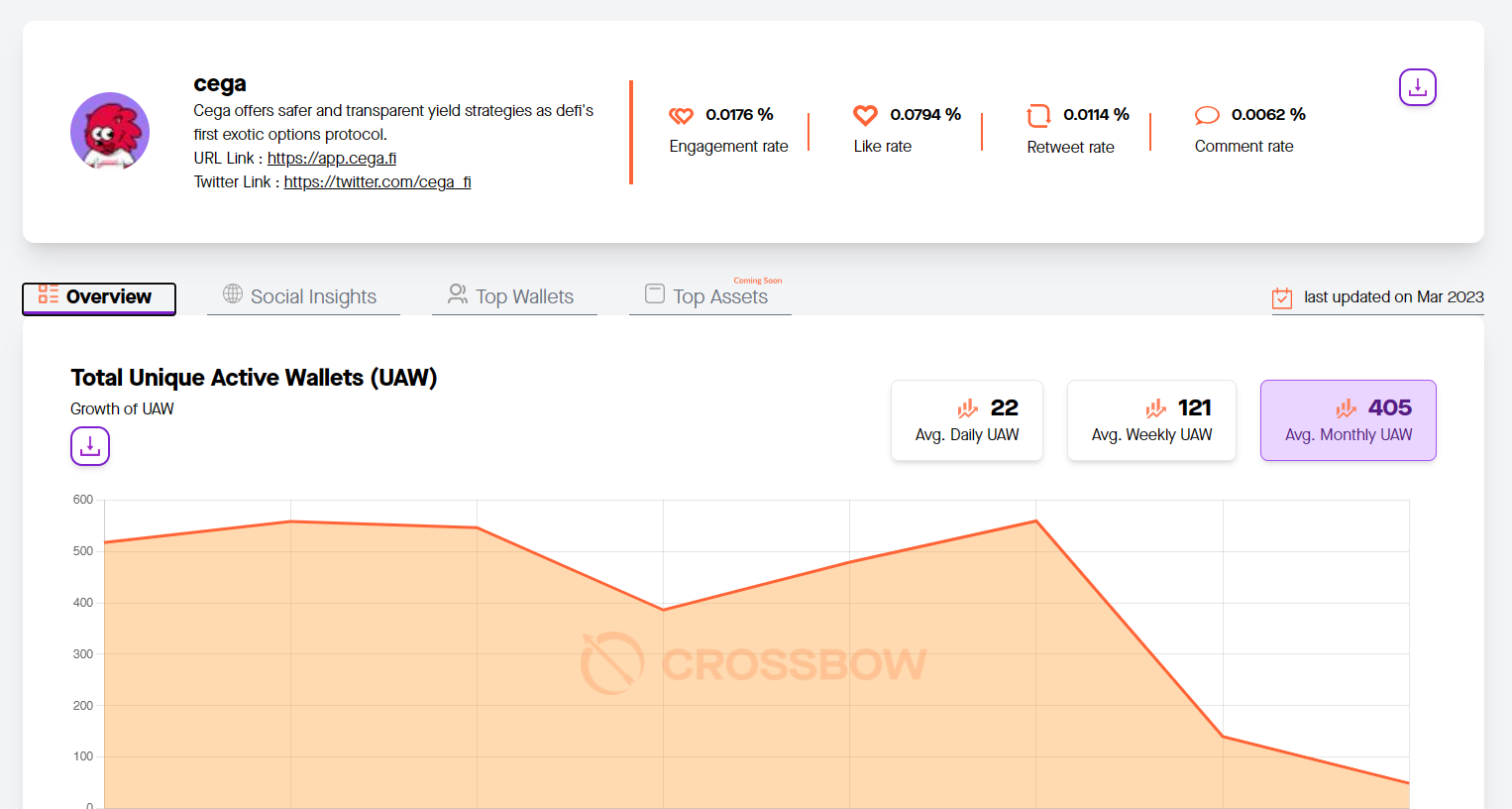Click the cega profile avatar
Image resolution: width=1512 pixels, height=809 pixels.
tap(110, 131)
